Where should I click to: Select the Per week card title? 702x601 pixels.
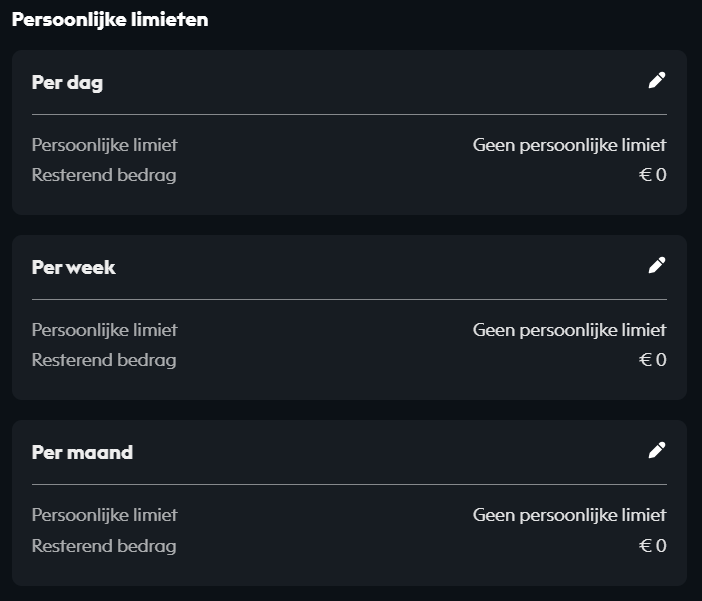74,267
